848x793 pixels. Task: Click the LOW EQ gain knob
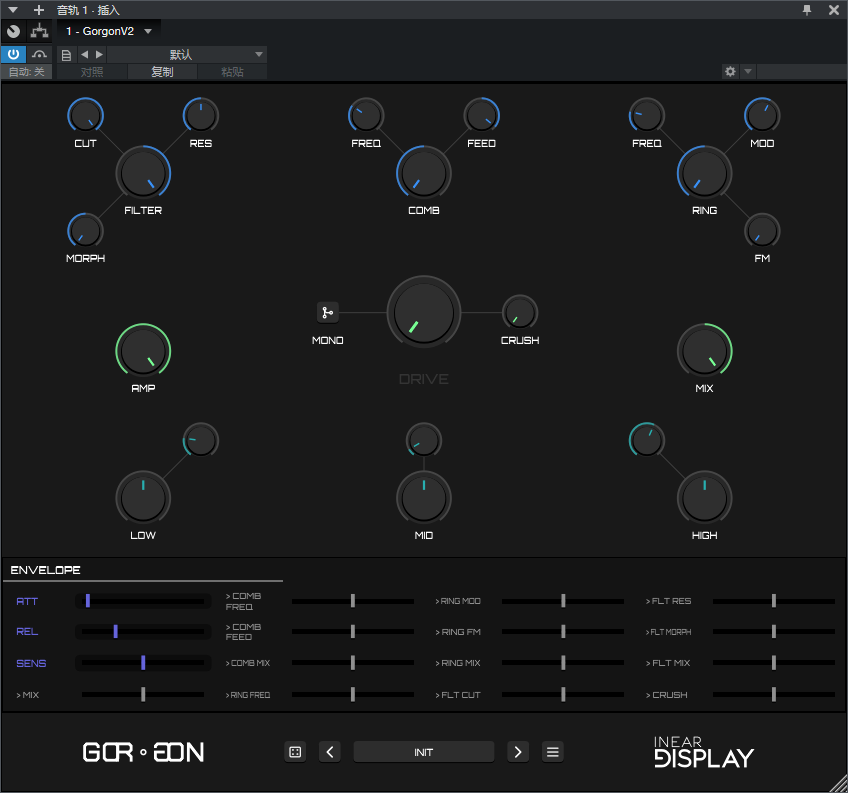pyautogui.click(x=143, y=498)
